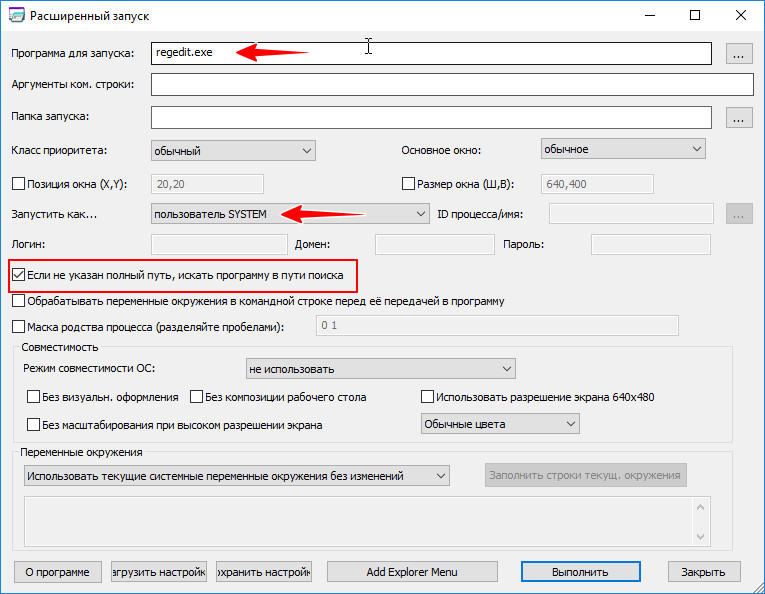
Task: Focus the command line arguments field
Action: pyautogui.click(x=452, y=85)
